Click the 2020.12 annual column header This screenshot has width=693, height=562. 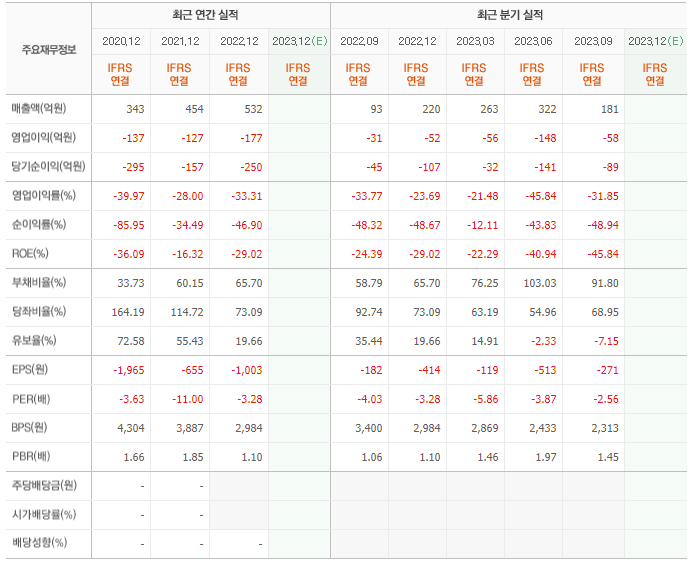(121, 41)
